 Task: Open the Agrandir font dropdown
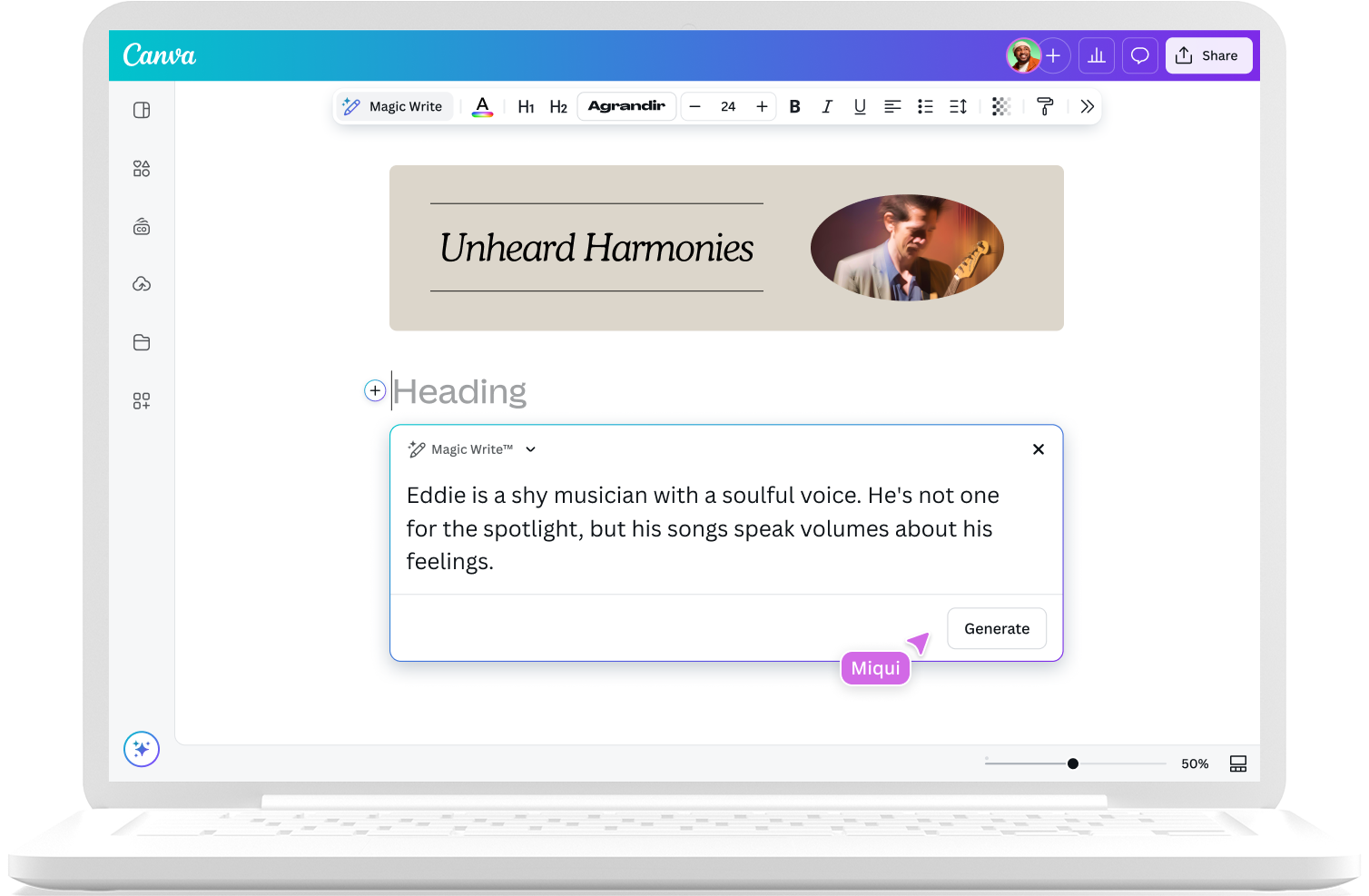click(x=626, y=106)
